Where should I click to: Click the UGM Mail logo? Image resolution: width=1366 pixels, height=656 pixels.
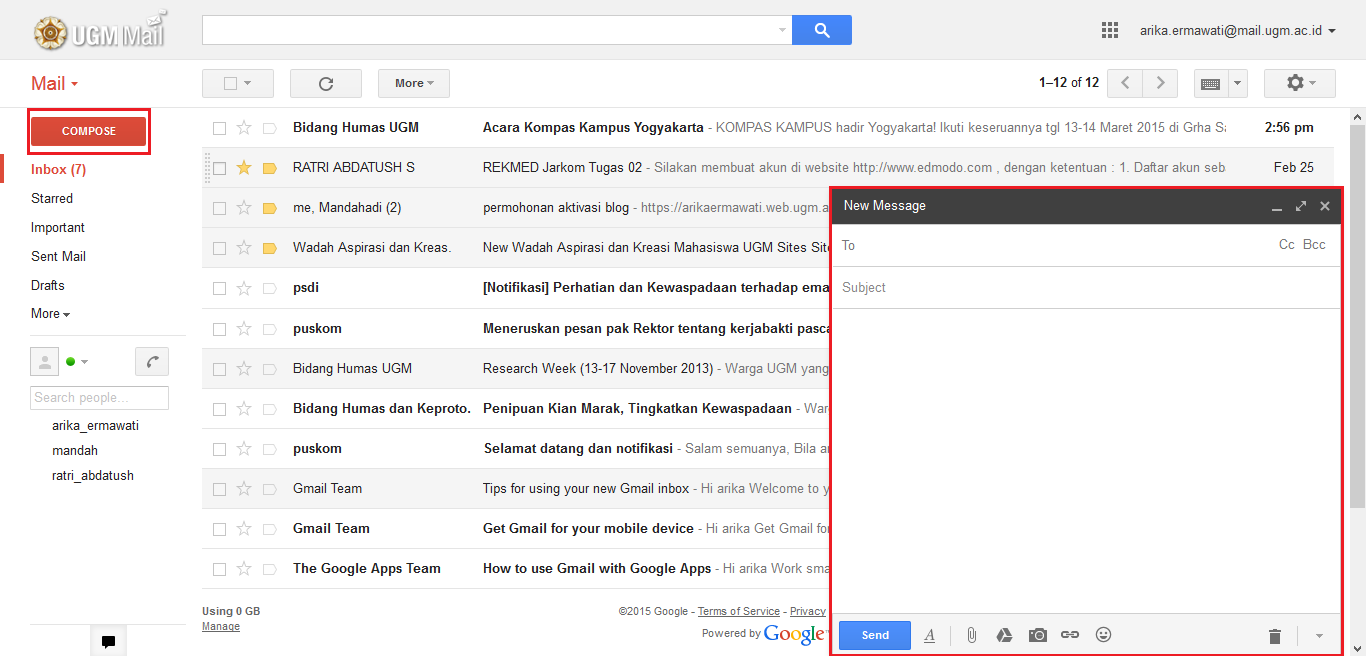[x=100, y=31]
